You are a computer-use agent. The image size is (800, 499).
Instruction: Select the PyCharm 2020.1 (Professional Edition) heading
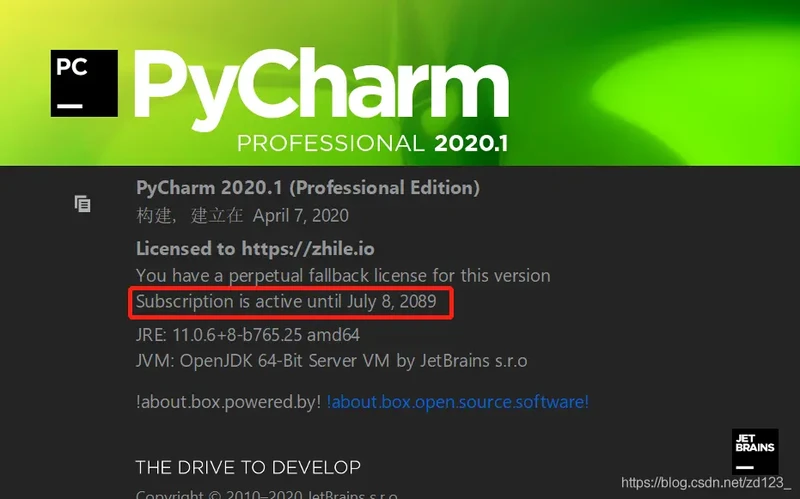coord(308,188)
